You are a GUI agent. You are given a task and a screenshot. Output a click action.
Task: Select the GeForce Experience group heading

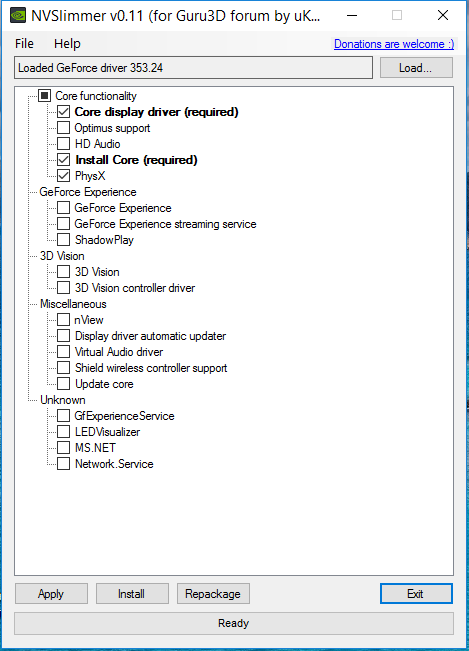88,192
